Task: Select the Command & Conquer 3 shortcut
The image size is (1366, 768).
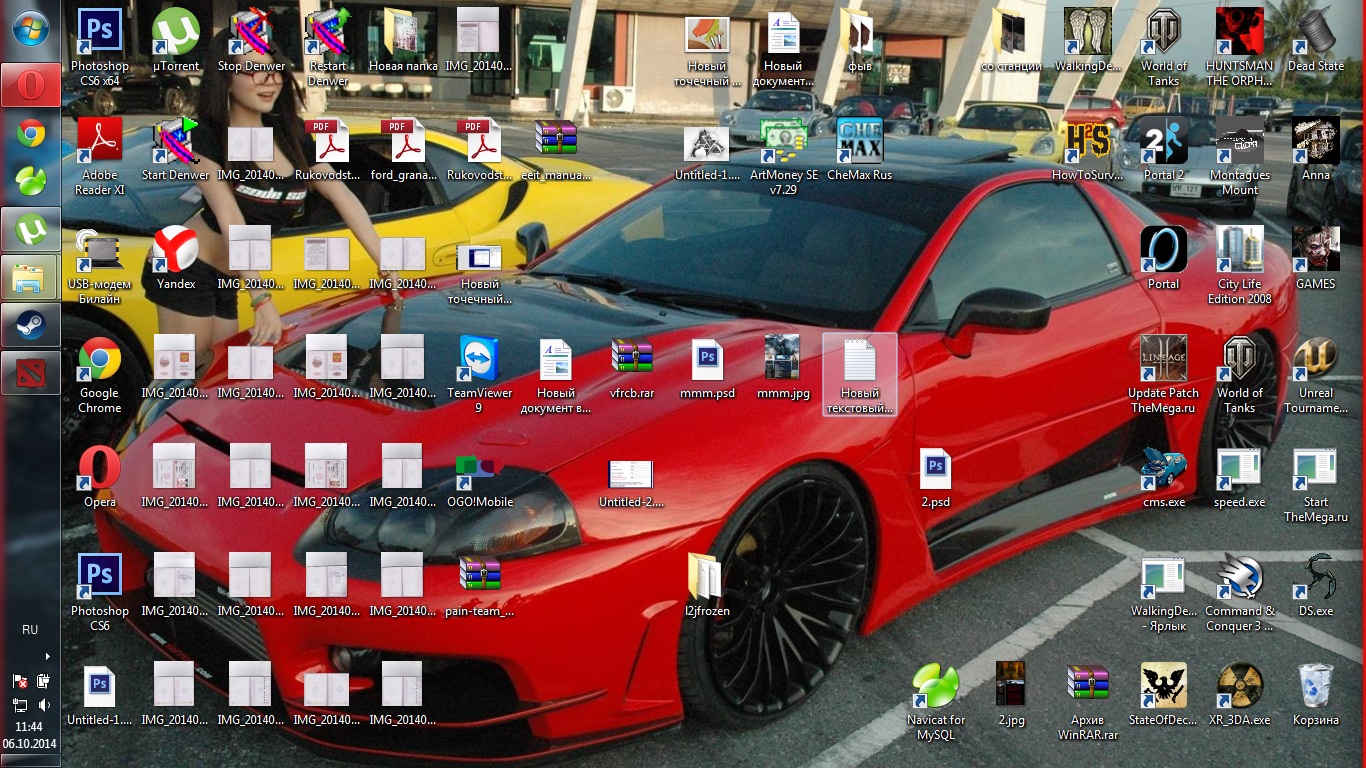Action: tap(1239, 591)
